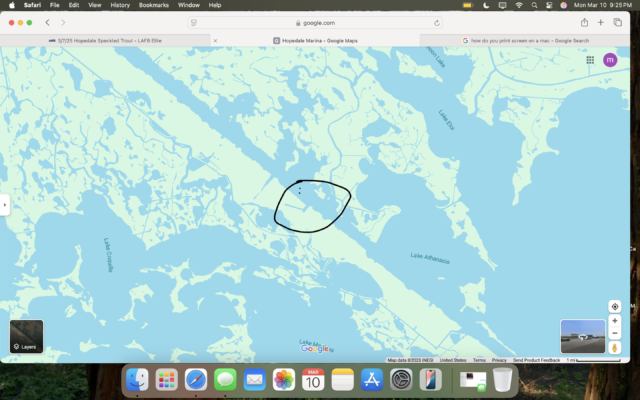Reload the google.com page
Screen dimensions: 640x400
point(437,23)
